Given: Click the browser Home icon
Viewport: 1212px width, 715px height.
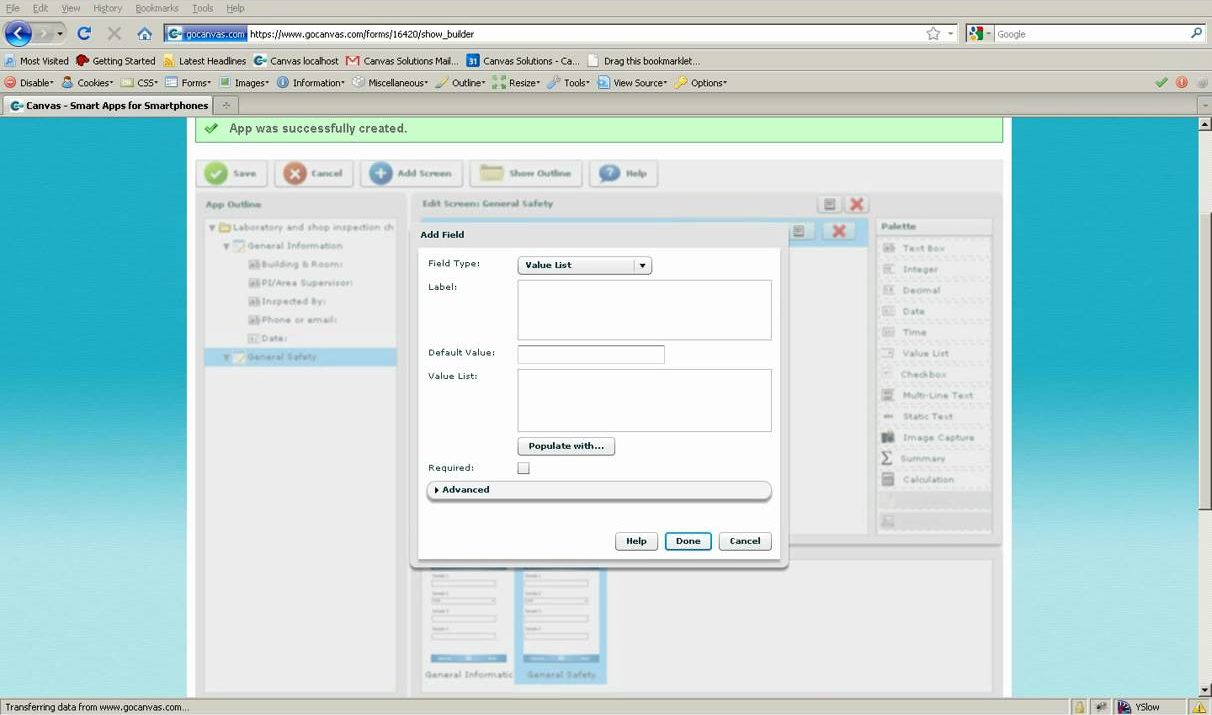Looking at the screenshot, I should click(x=144, y=34).
